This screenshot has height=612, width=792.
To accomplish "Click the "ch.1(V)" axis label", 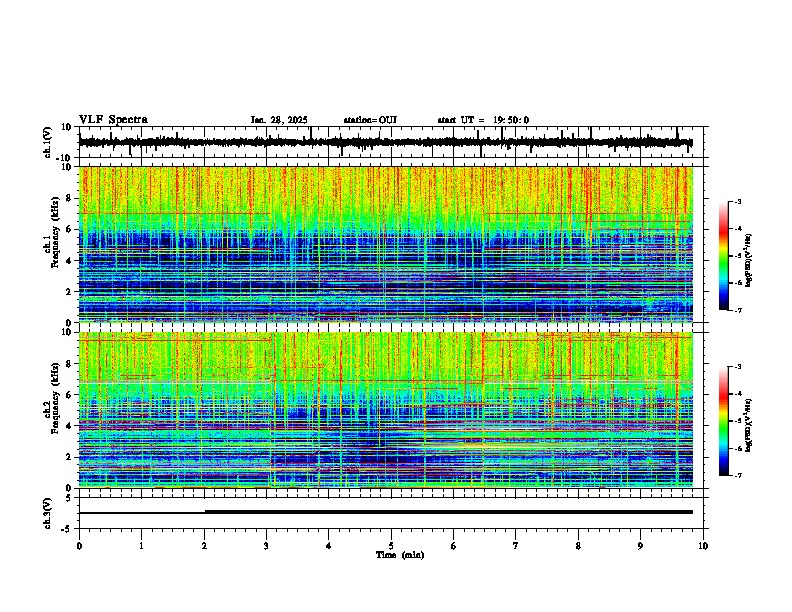I will (x=48, y=142).
